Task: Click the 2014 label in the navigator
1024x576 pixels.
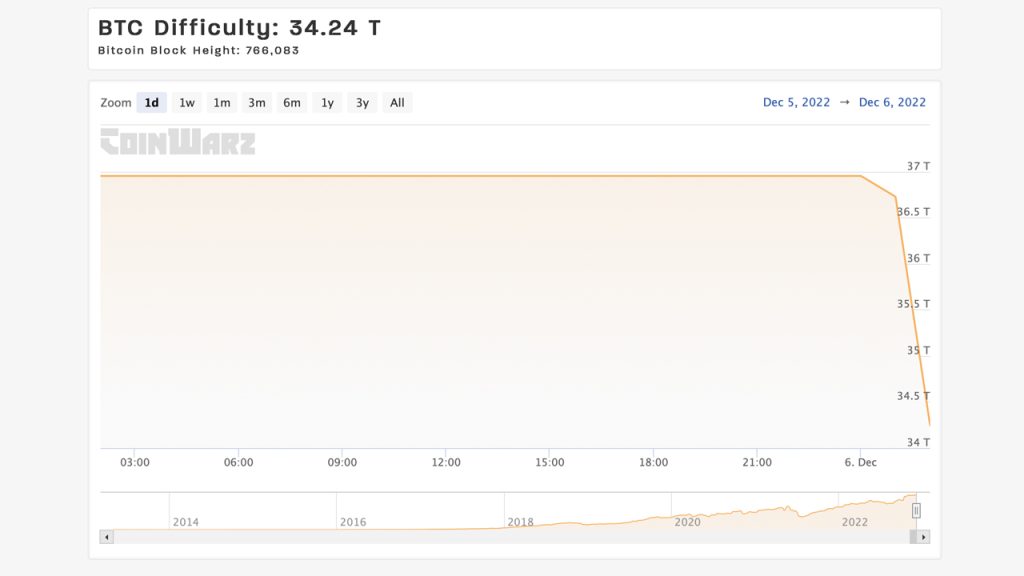Action: point(186,522)
